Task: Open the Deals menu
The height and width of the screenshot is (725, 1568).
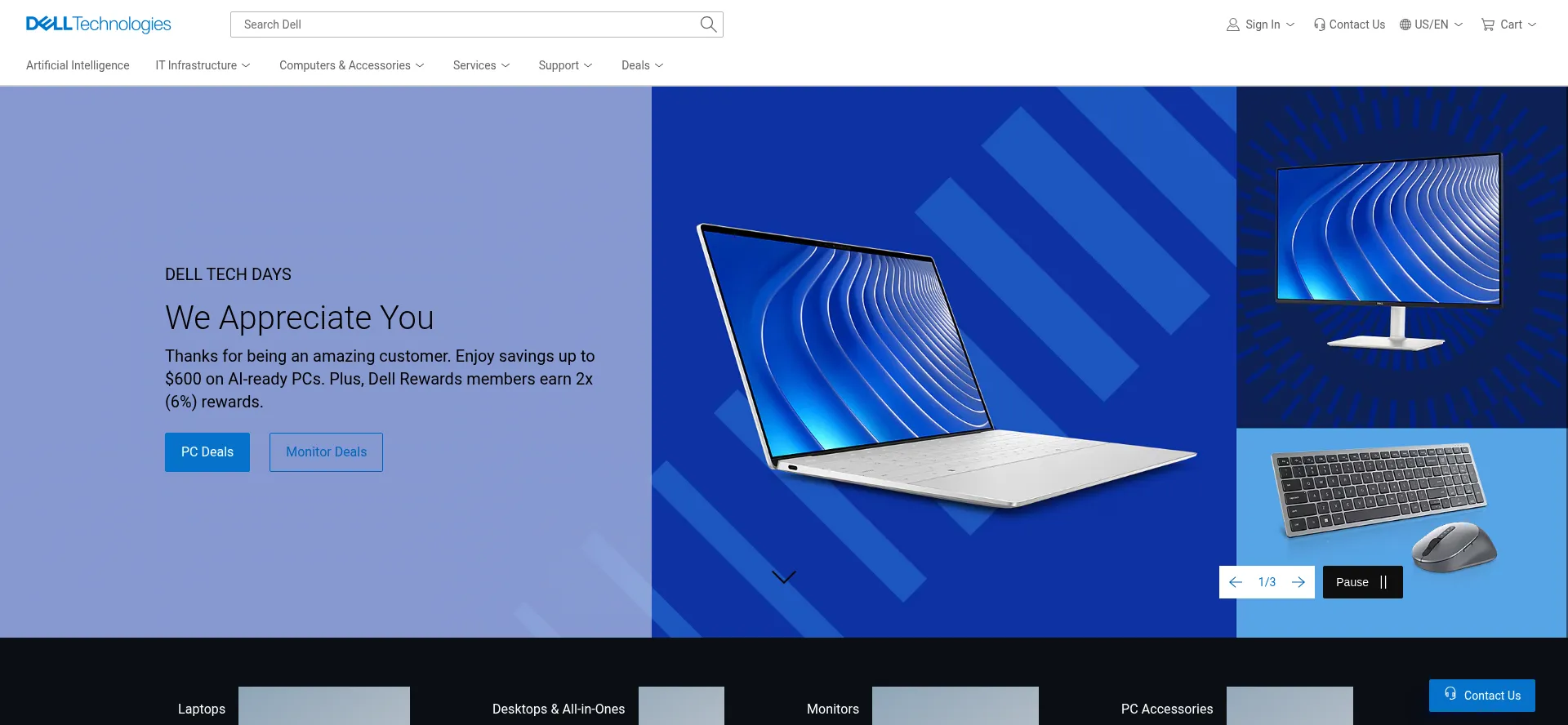Action: point(642,65)
